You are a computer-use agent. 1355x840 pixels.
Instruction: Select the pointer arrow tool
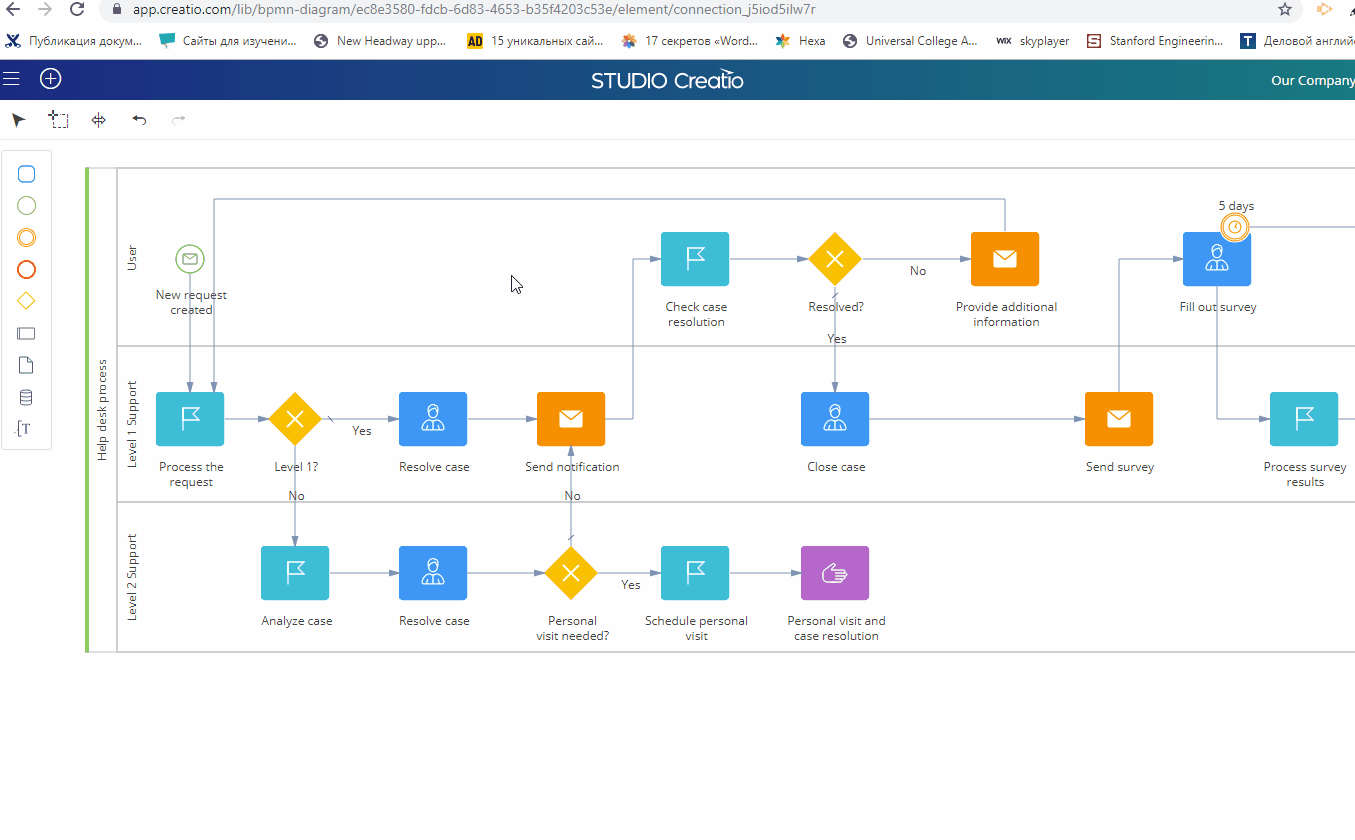point(18,120)
